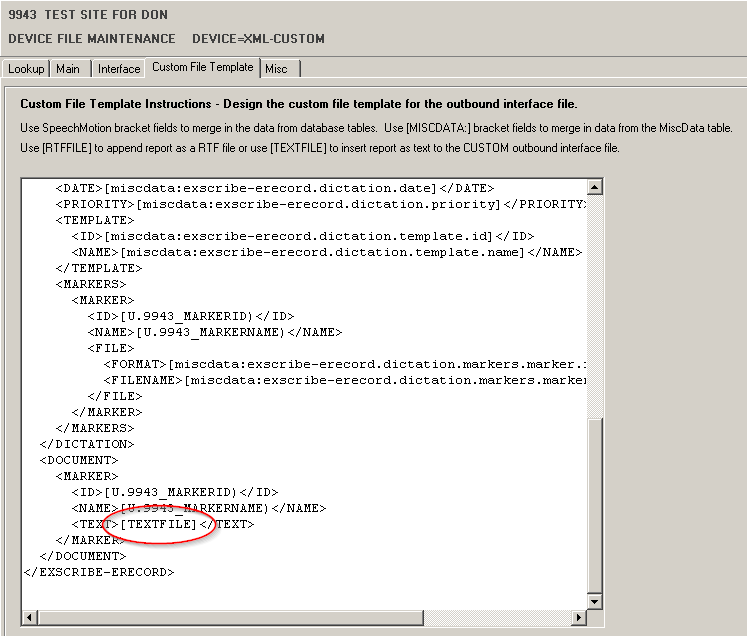This screenshot has height=636, width=747.
Task: Click the Custom File Template tab
Action: tap(202, 67)
